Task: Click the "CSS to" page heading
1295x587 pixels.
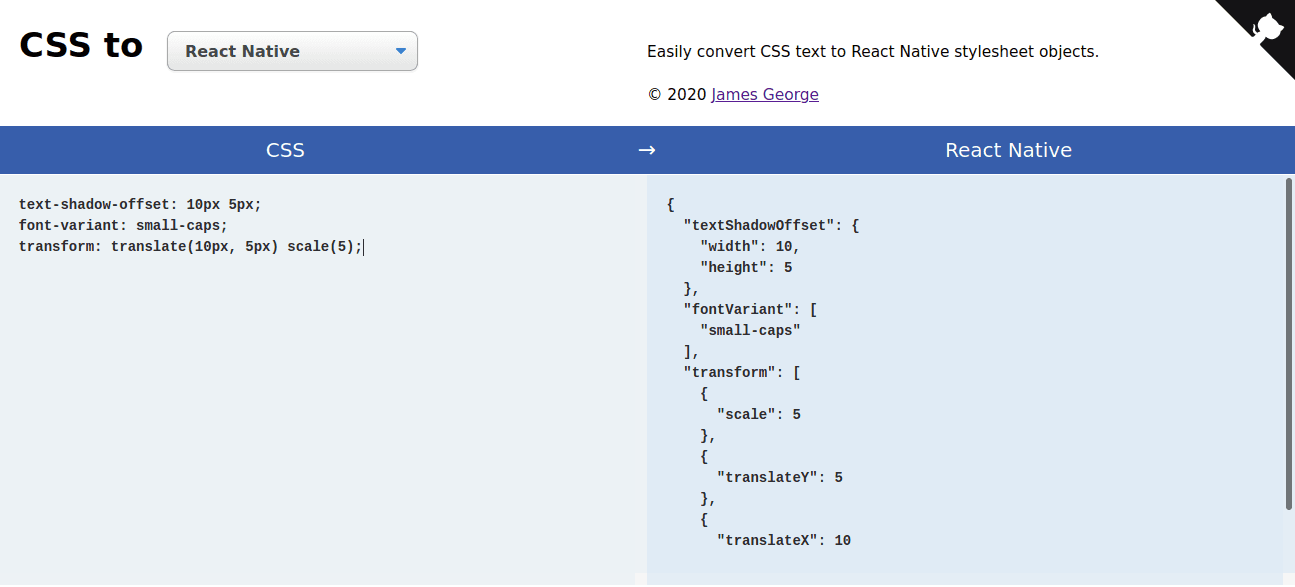Action: tap(81, 46)
